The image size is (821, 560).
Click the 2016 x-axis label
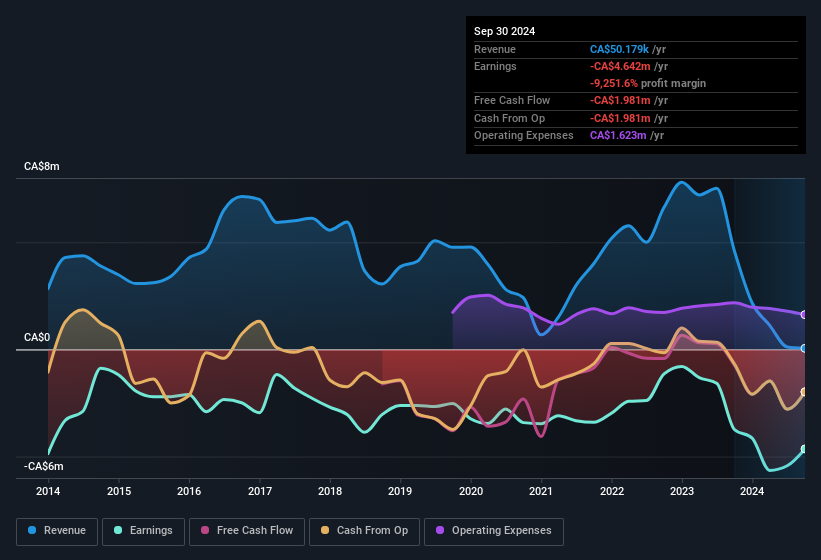(x=189, y=491)
